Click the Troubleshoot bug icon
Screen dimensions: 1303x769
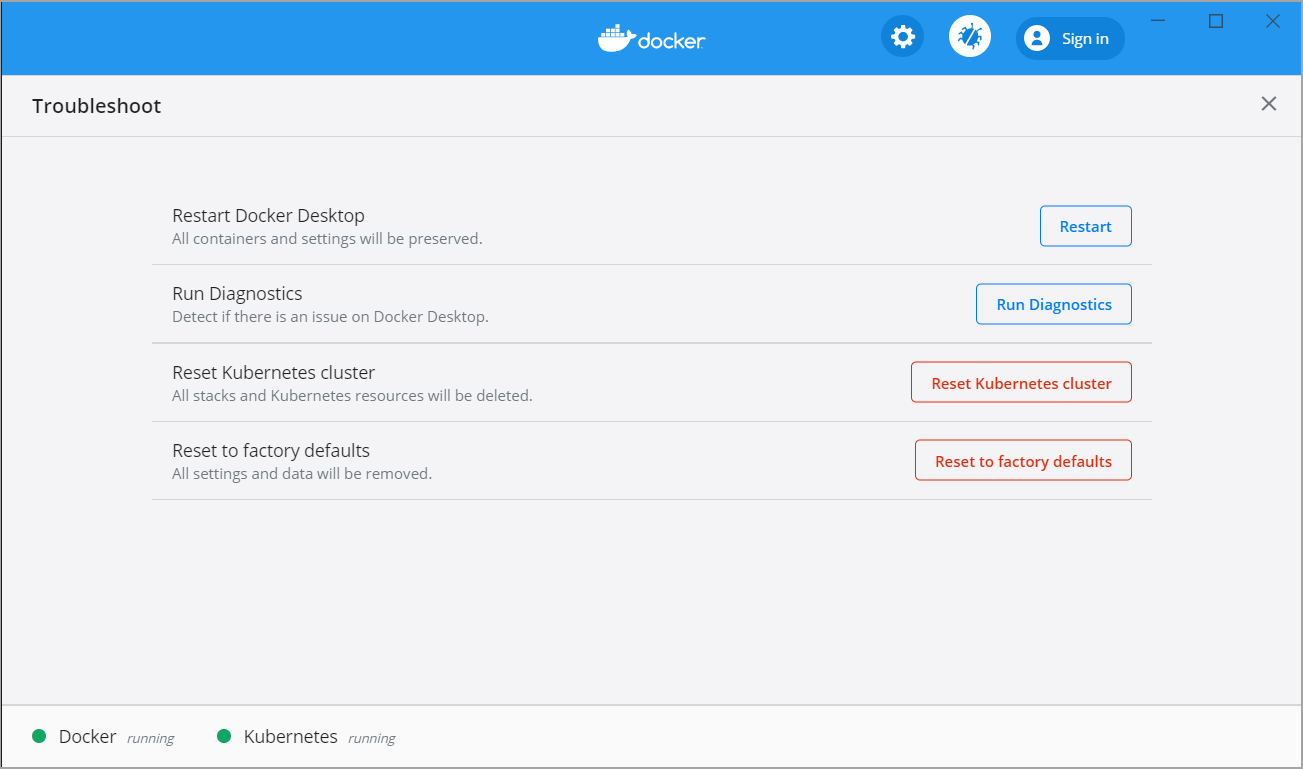pyautogui.click(x=968, y=36)
